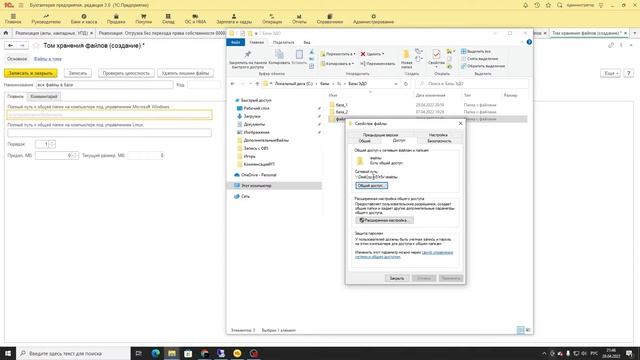Click Общий доступ button in dialog
Viewport: 640px width, 360px height.
pos(371,185)
